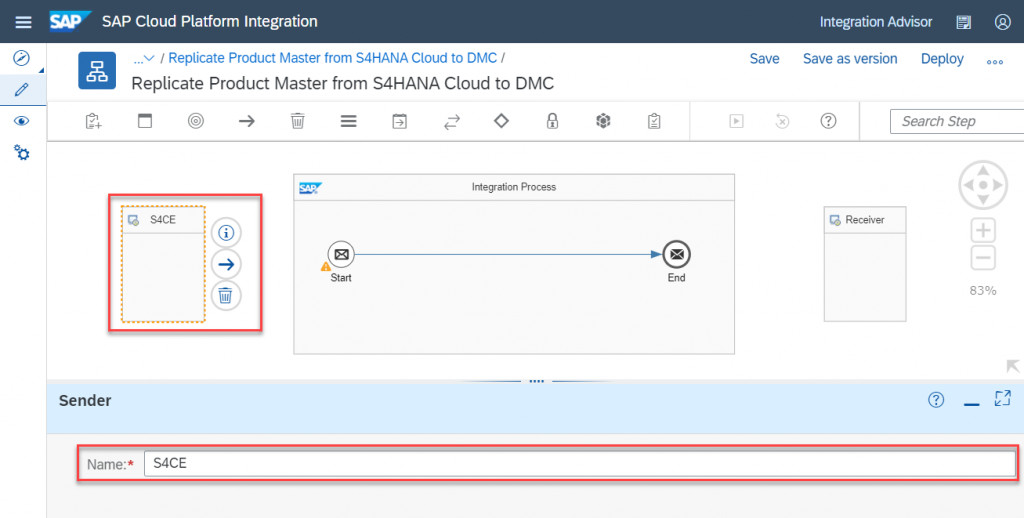Expand the breadcrumb ellipsis dropdown
The width and height of the screenshot is (1024, 518).
(144, 58)
